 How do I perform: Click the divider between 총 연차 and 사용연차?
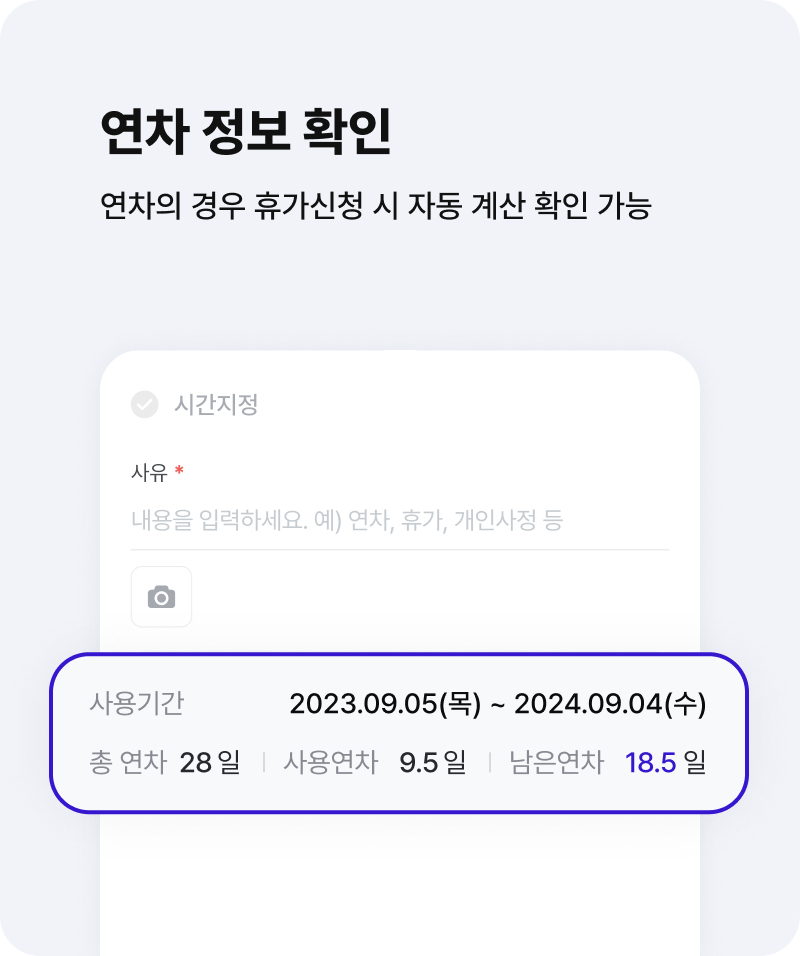pos(263,762)
